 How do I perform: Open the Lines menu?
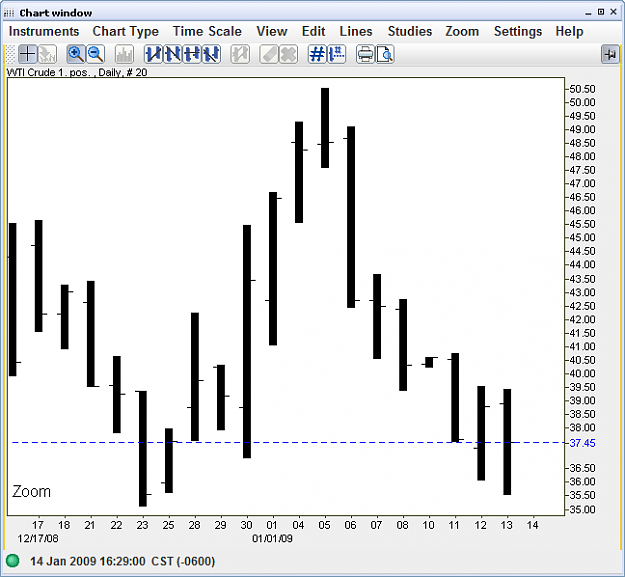coord(356,31)
